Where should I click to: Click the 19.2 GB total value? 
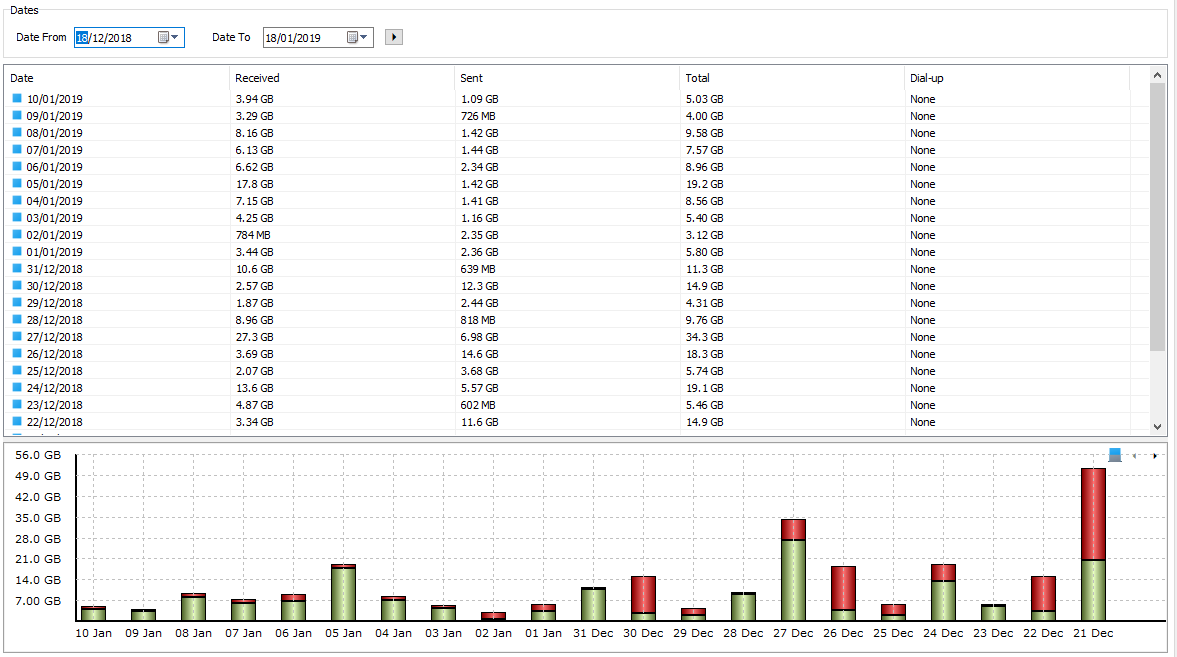point(704,184)
